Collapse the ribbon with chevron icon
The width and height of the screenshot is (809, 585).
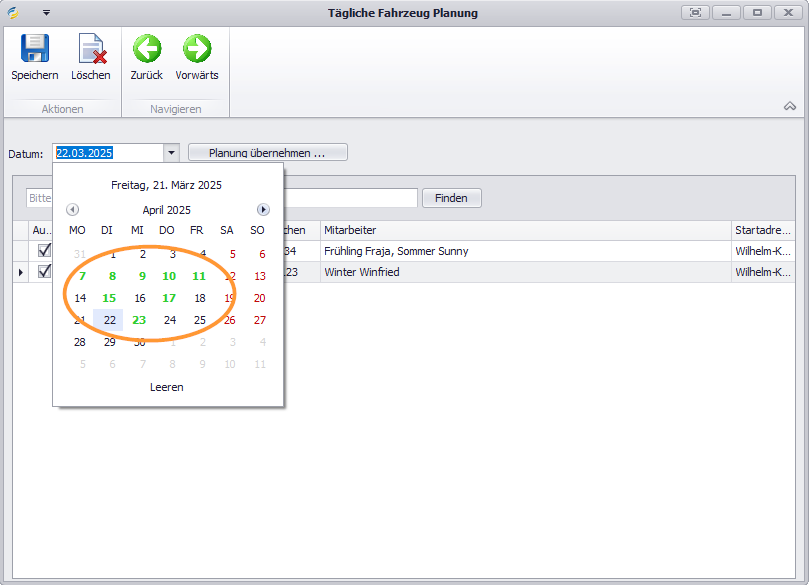(x=789, y=106)
